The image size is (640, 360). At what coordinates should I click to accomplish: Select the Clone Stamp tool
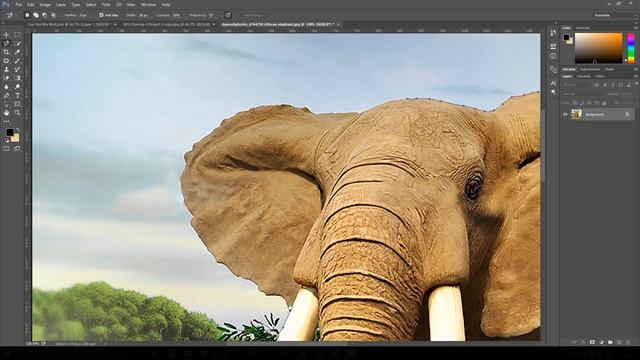click(6, 69)
